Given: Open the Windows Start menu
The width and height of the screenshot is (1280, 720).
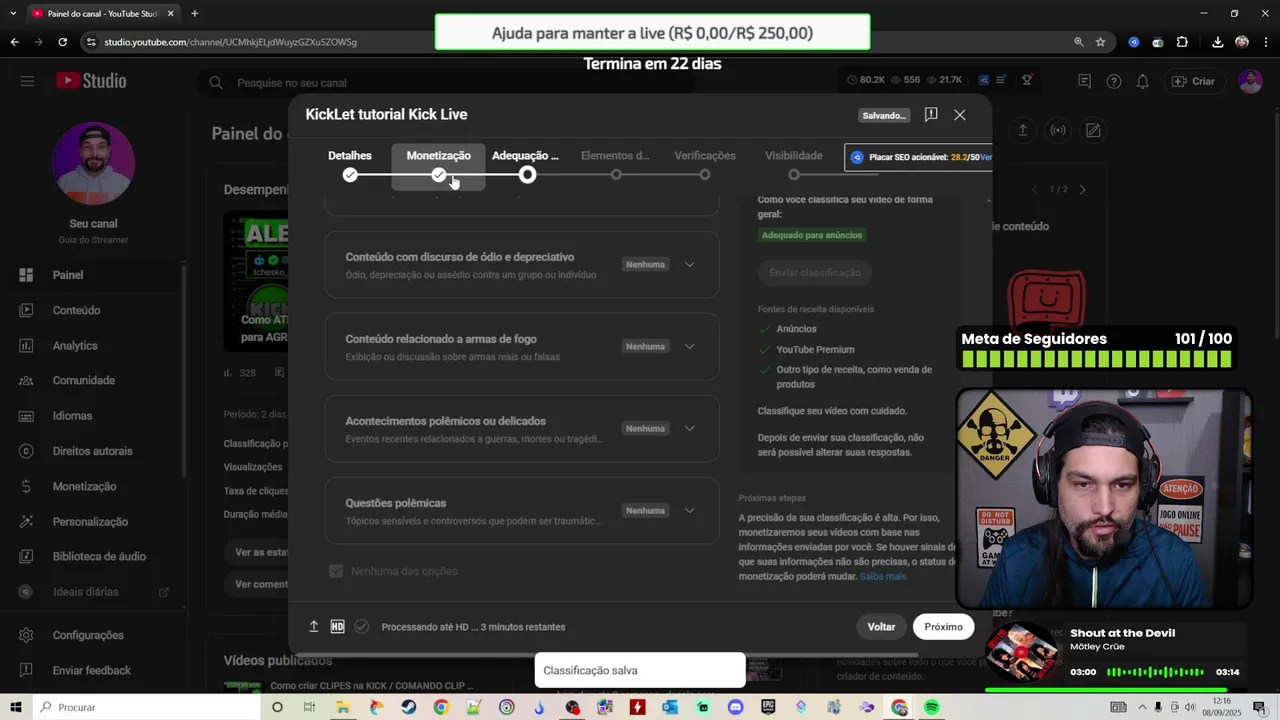Looking at the screenshot, I should [x=16, y=707].
